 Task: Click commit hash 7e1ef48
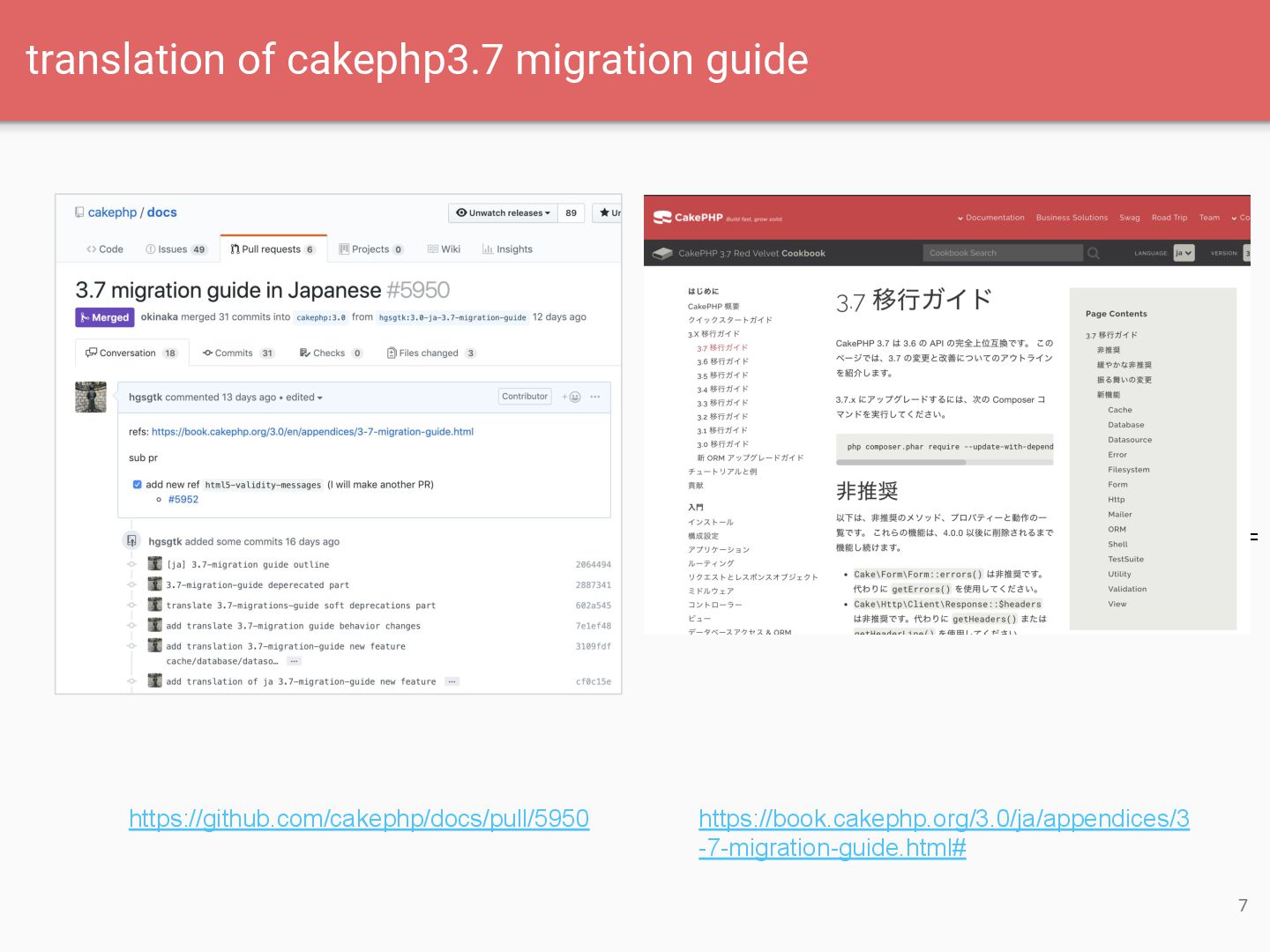click(593, 626)
